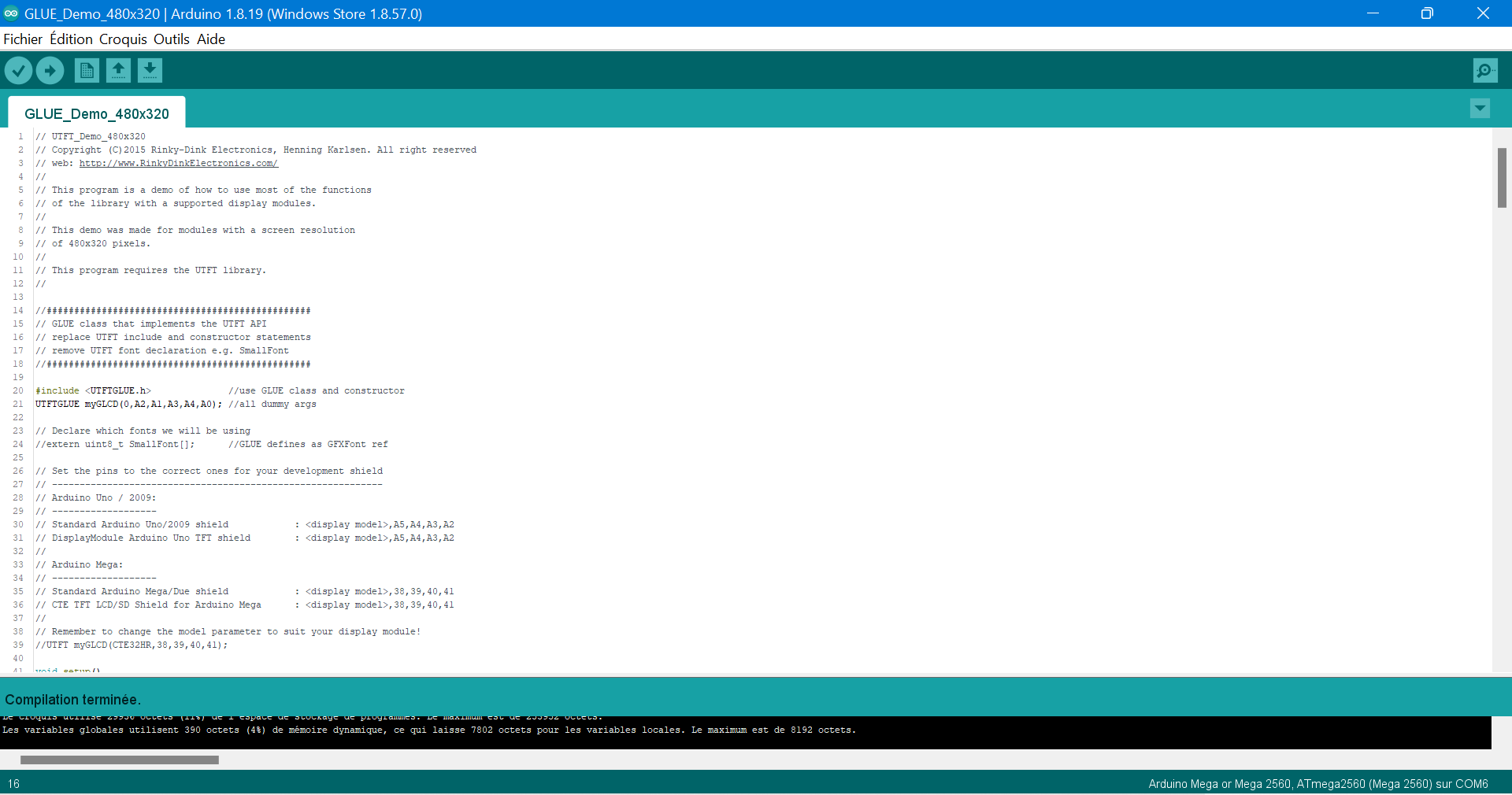Viewport: 1512px width, 795px height.
Task: Click the 'Set the pins to the correct ones' comment
Action: [x=209, y=471]
